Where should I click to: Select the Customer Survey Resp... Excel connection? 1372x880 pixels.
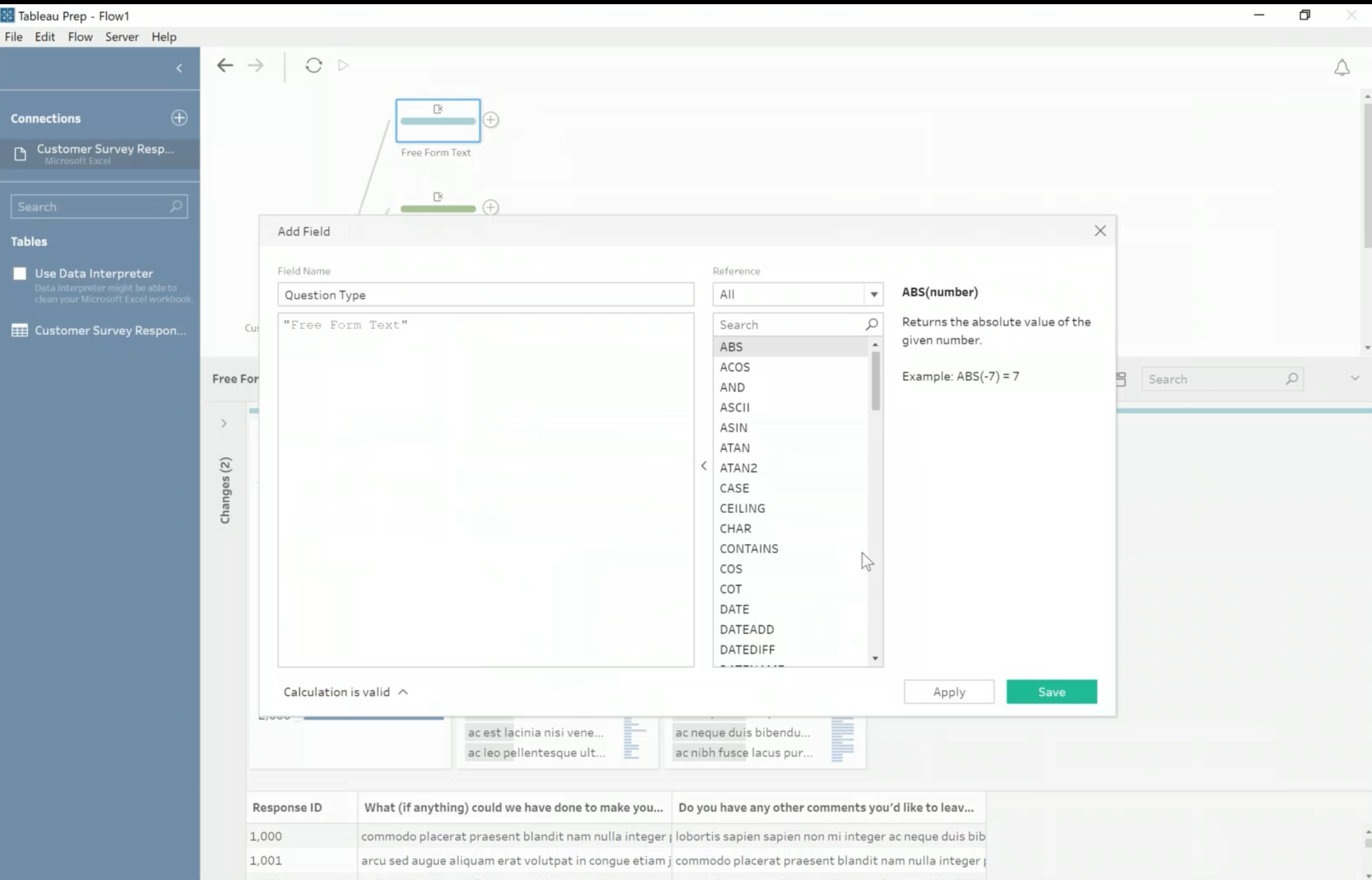click(x=100, y=154)
